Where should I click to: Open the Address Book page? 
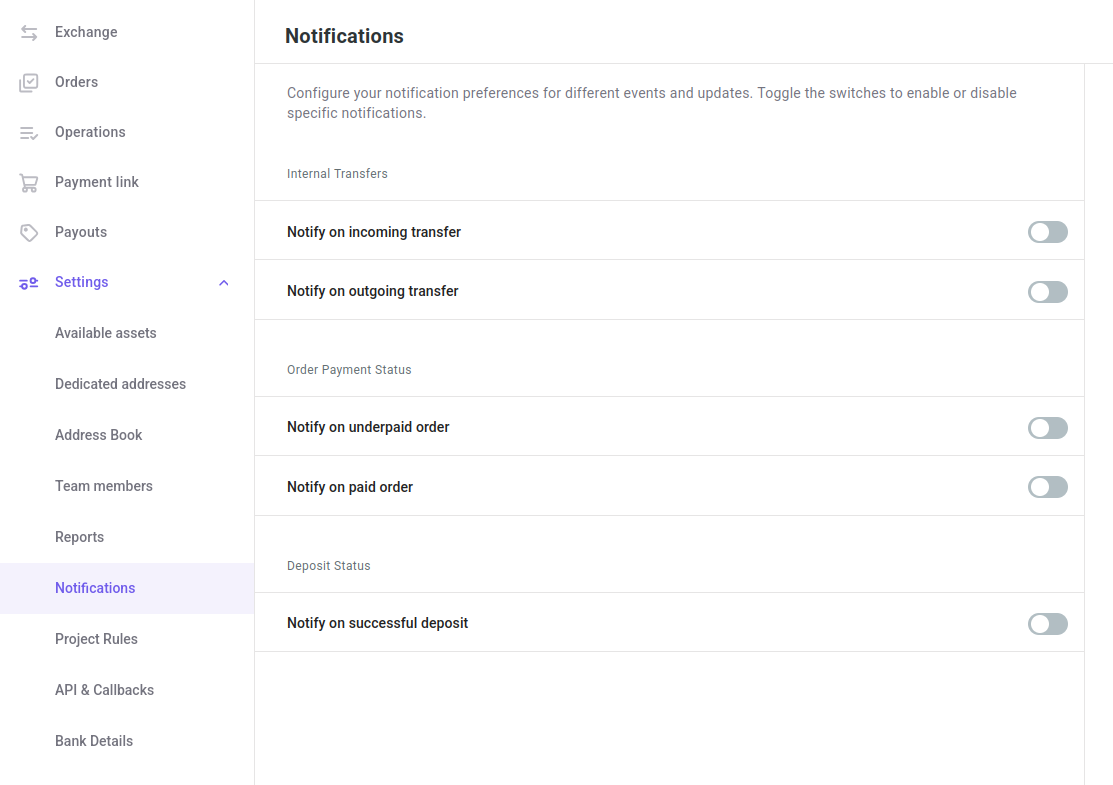[99, 435]
